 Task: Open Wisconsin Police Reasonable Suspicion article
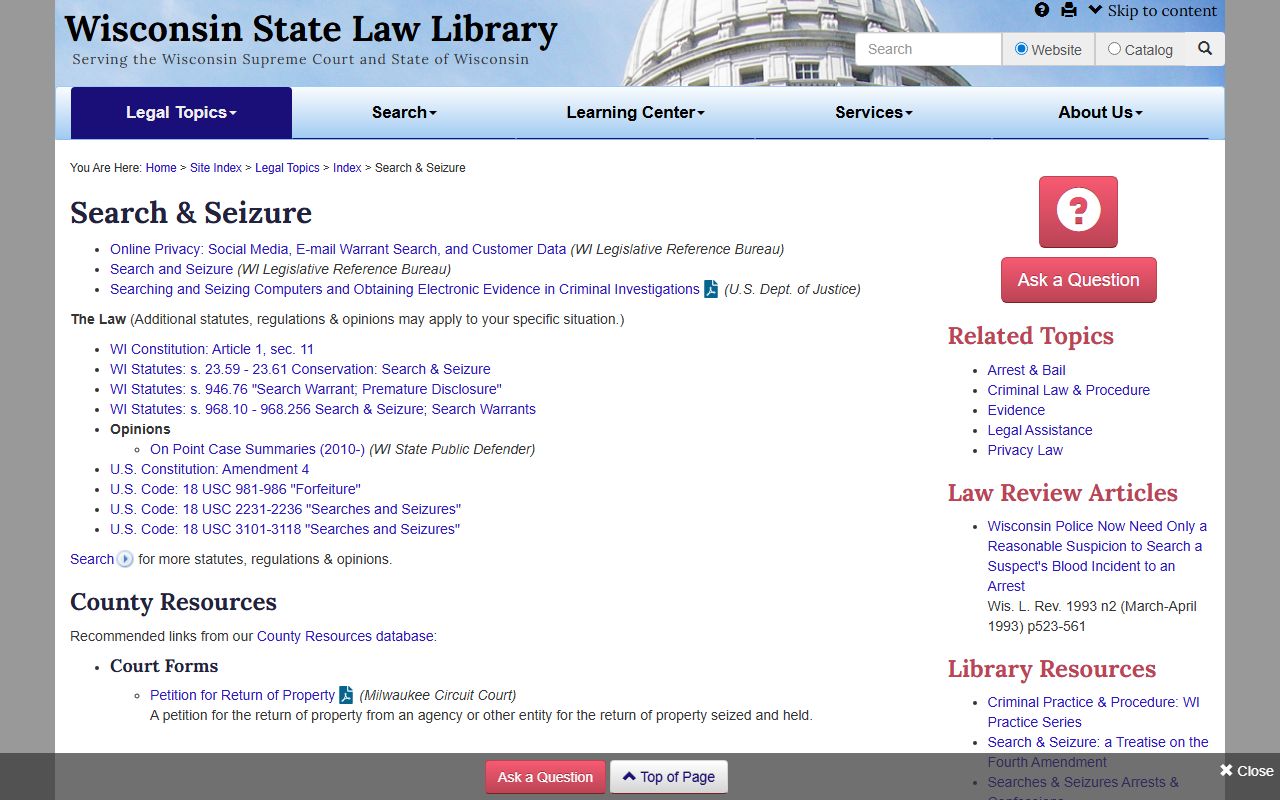coord(1097,556)
